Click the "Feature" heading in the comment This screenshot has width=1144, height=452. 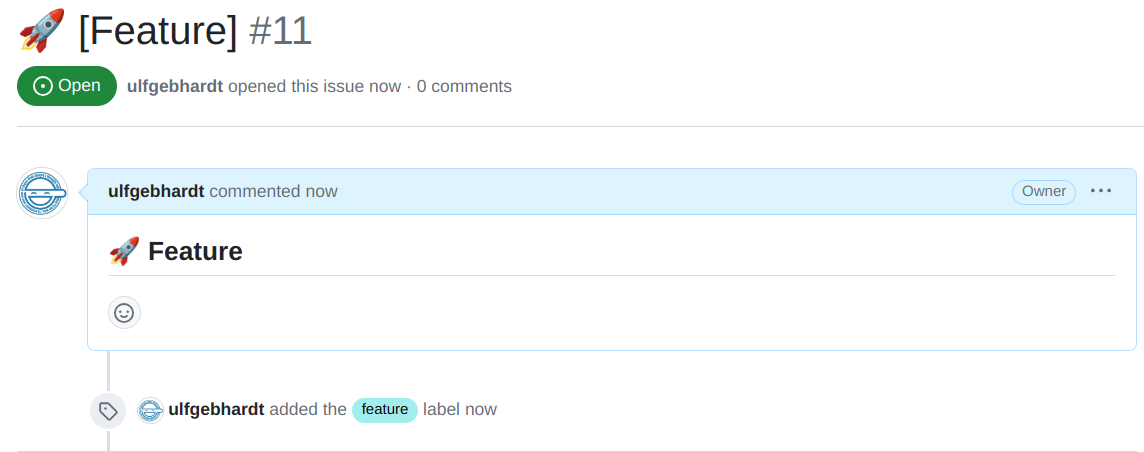(x=195, y=251)
